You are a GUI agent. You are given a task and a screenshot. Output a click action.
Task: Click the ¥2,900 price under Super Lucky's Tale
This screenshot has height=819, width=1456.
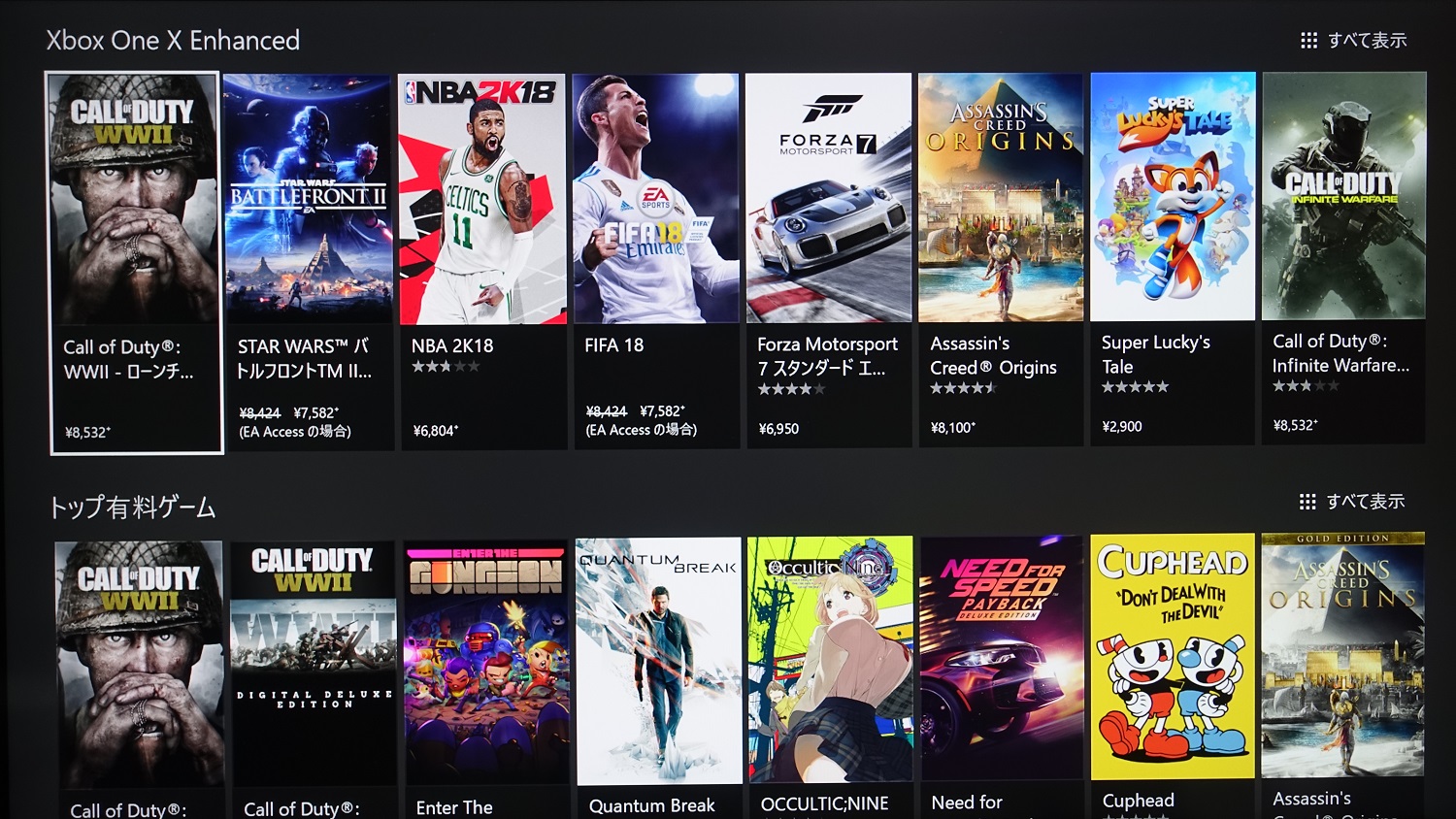pos(1122,426)
